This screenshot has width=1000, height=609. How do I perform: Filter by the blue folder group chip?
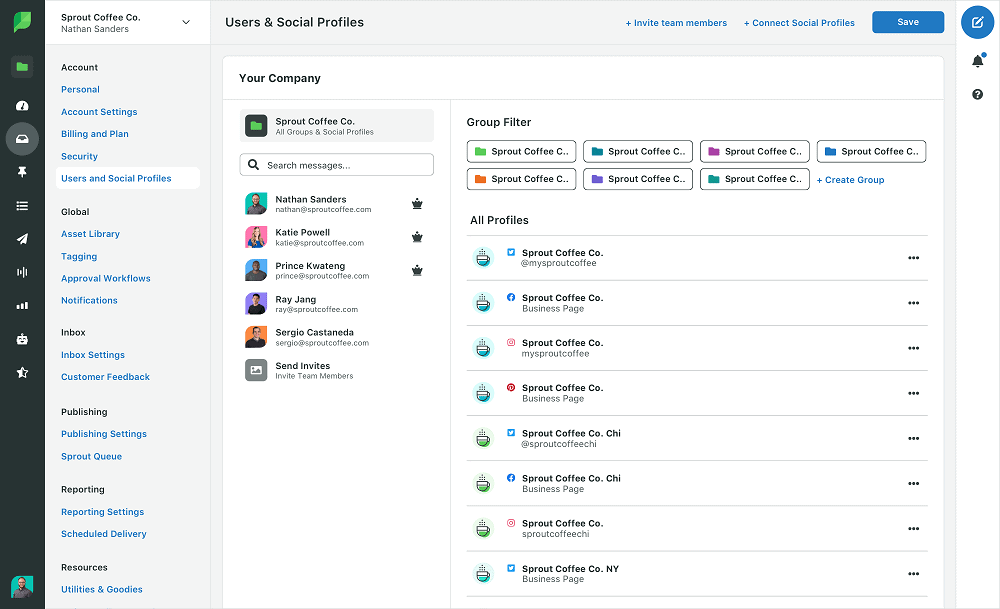(x=871, y=152)
